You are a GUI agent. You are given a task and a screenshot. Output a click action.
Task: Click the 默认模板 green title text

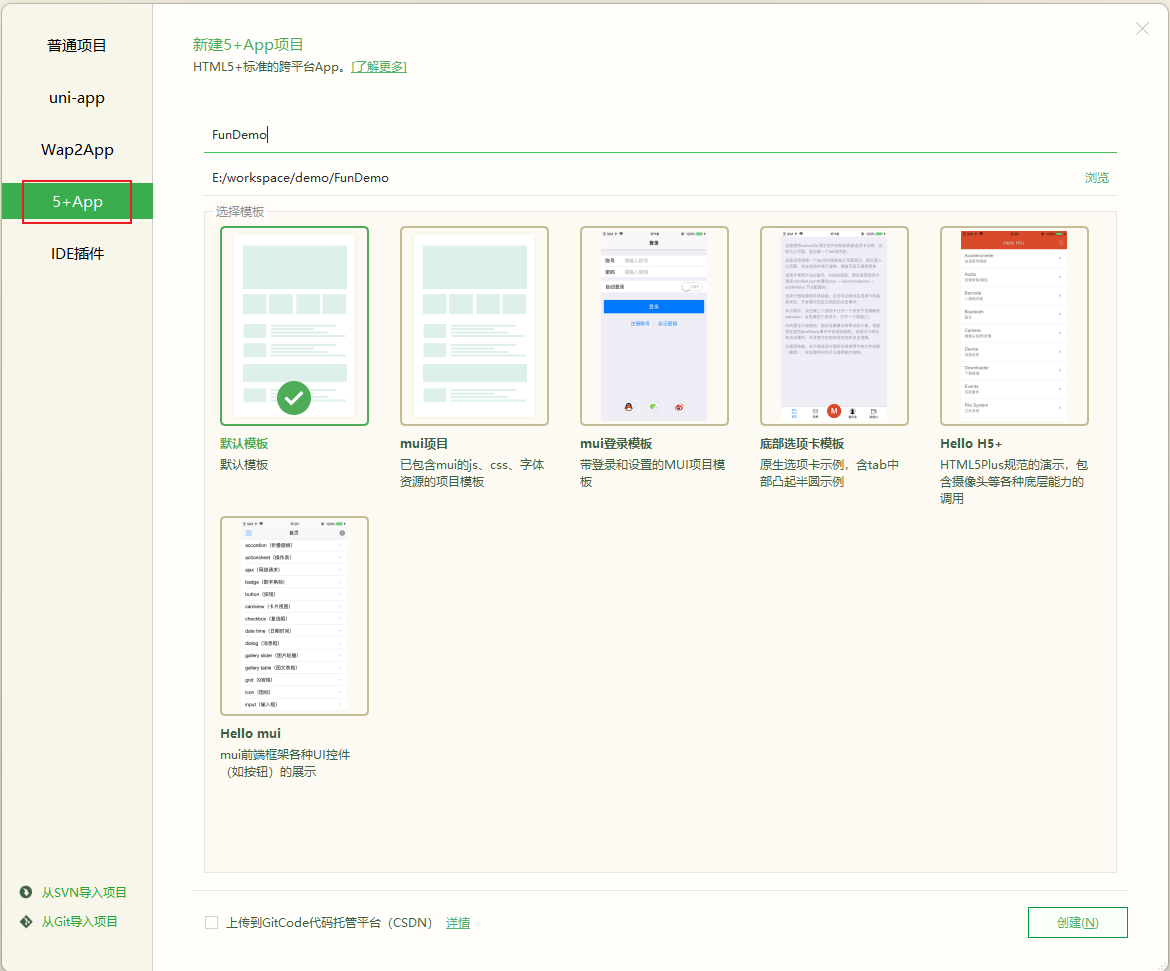tap(244, 443)
